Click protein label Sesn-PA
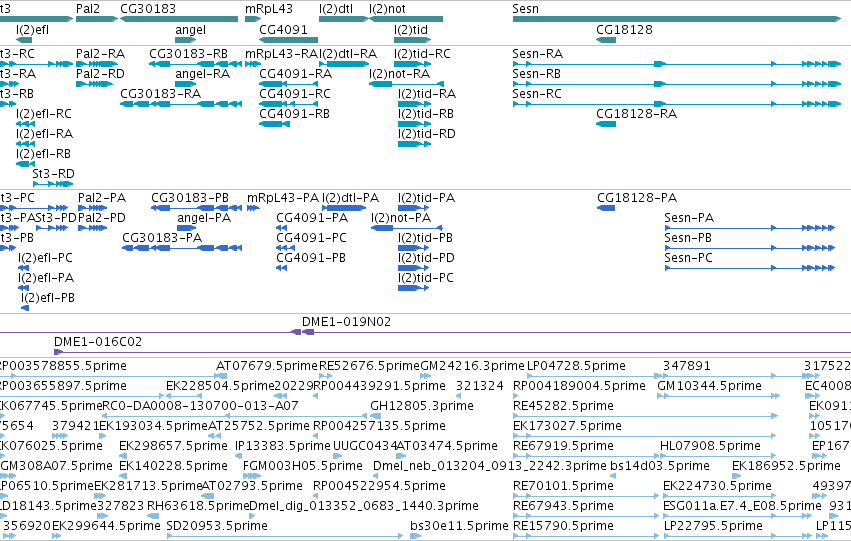The image size is (851, 541). pyautogui.click(x=689, y=218)
